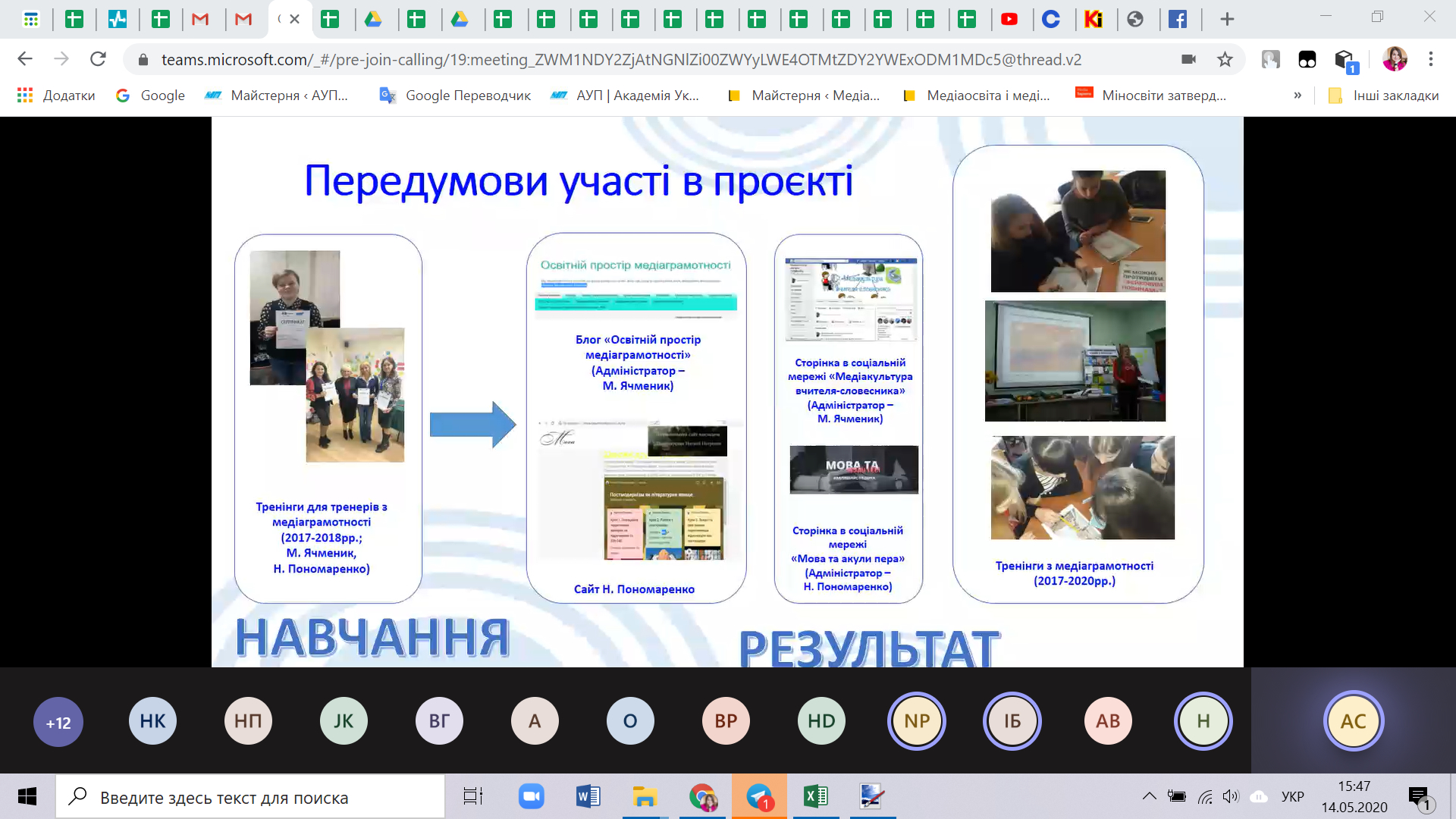Select participant avatar А

535,720
